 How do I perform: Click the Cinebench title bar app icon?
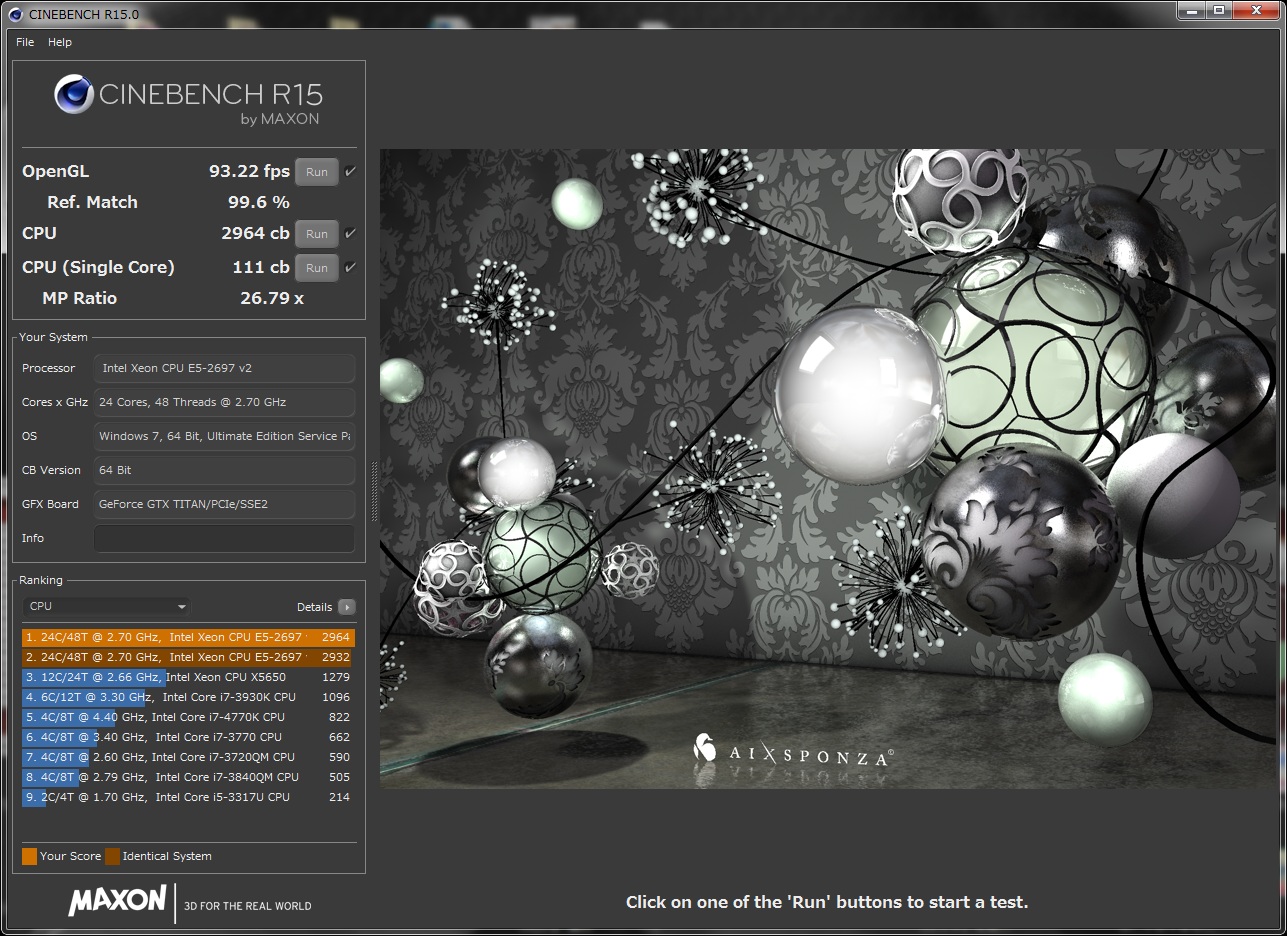click(x=14, y=14)
